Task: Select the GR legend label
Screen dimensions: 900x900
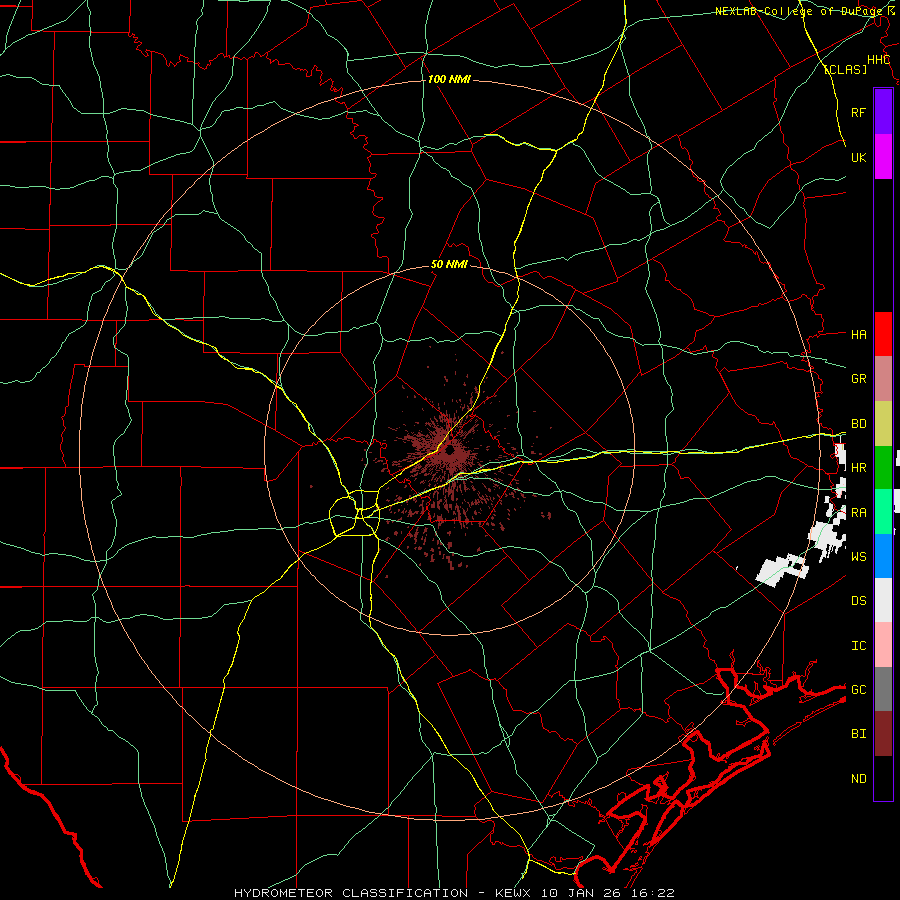Action: [858, 379]
